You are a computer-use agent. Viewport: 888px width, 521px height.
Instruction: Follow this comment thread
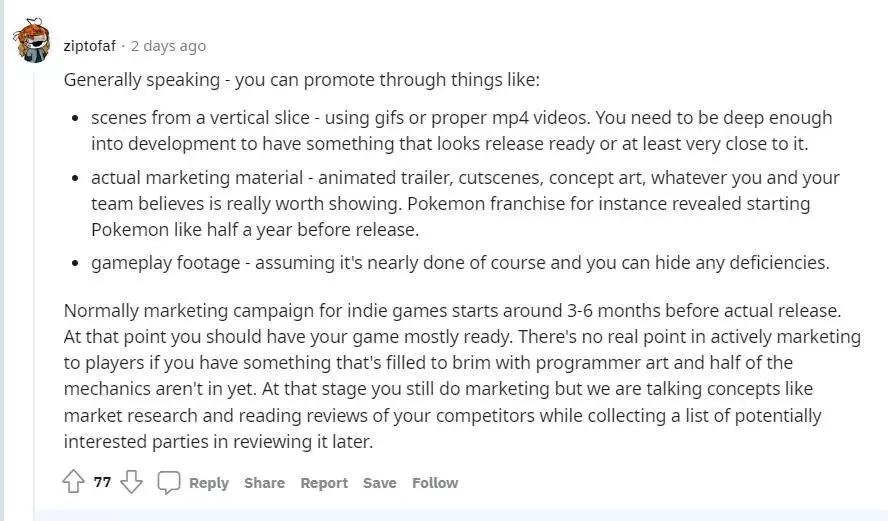click(x=435, y=483)
